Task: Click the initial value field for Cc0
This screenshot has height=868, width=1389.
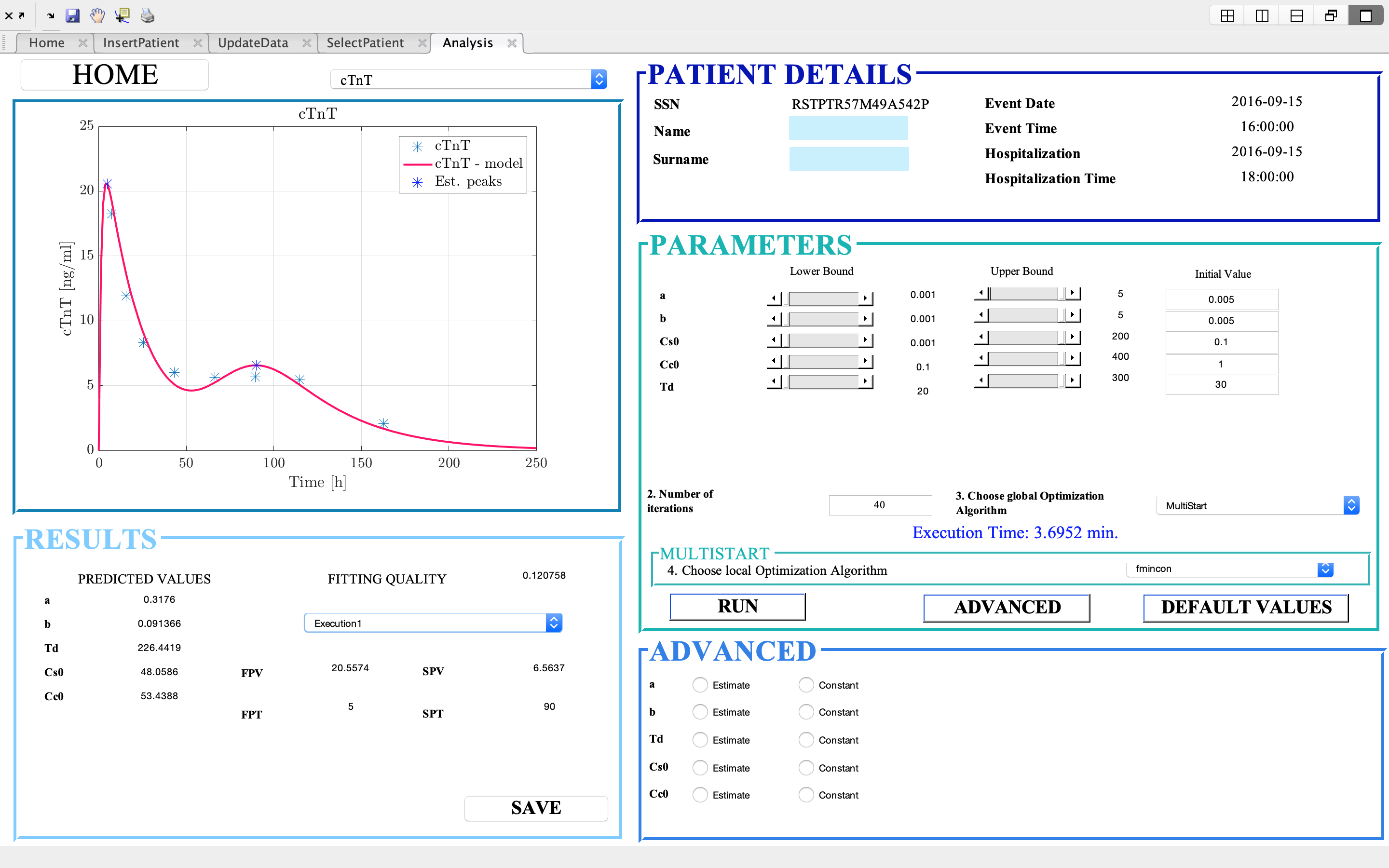Action: (1221, 364)
